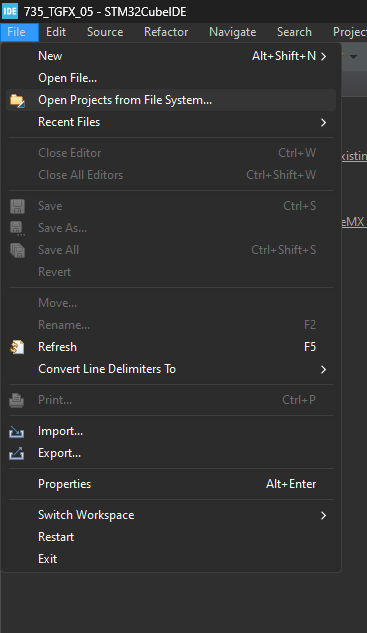Open the Navigate menu
This screenshot has width=367, height=633.
tap(233, 32)
